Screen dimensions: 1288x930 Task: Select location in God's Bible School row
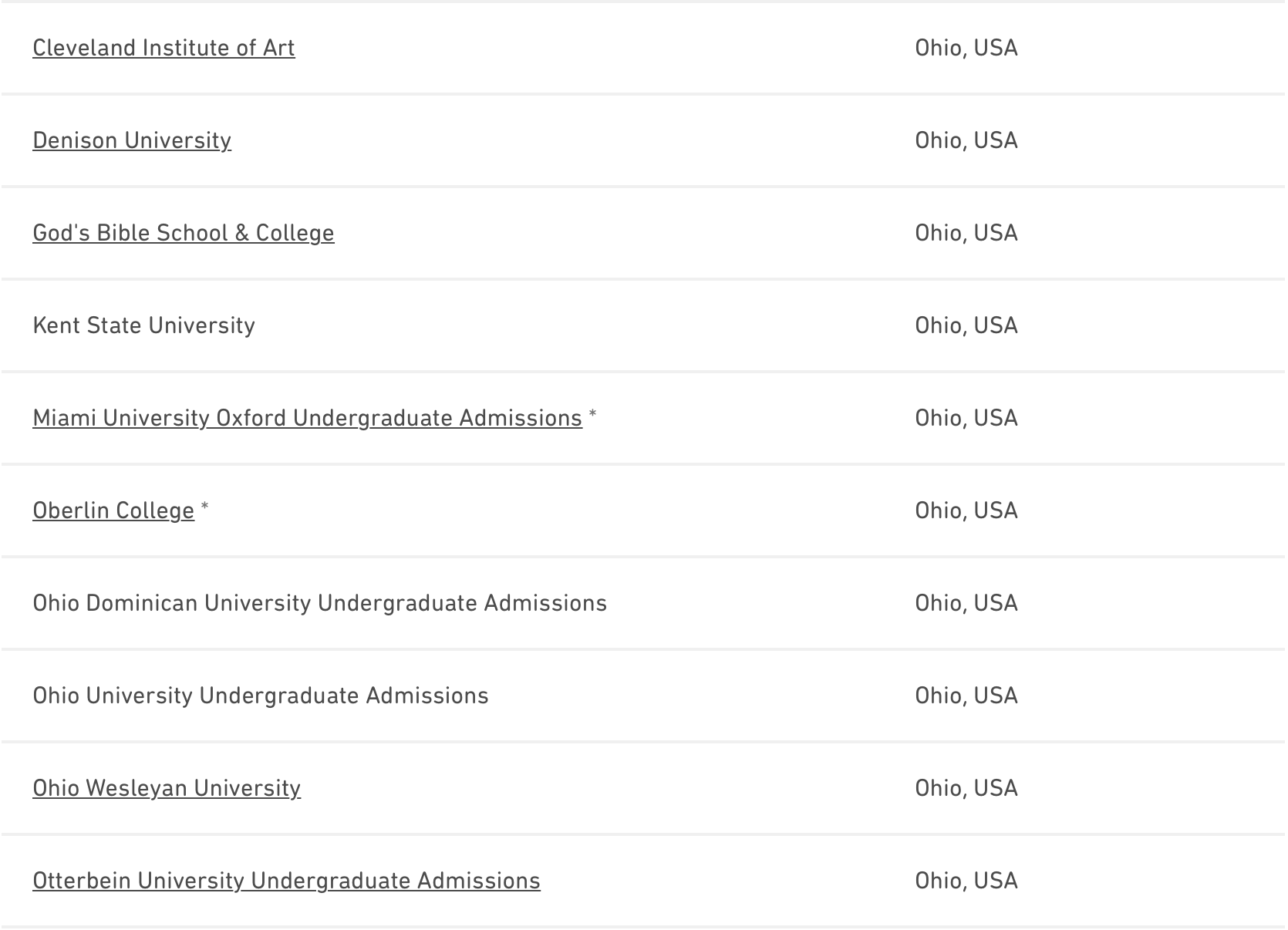click(966, 233)
